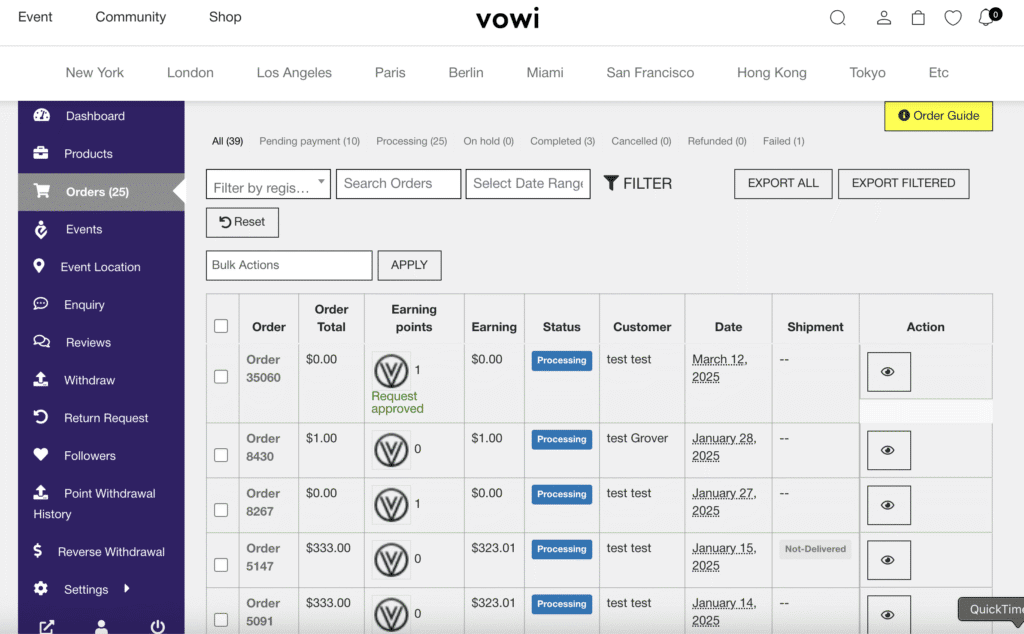Open the wishlist heart icon

pyautogui.click(x=953, y=18)
